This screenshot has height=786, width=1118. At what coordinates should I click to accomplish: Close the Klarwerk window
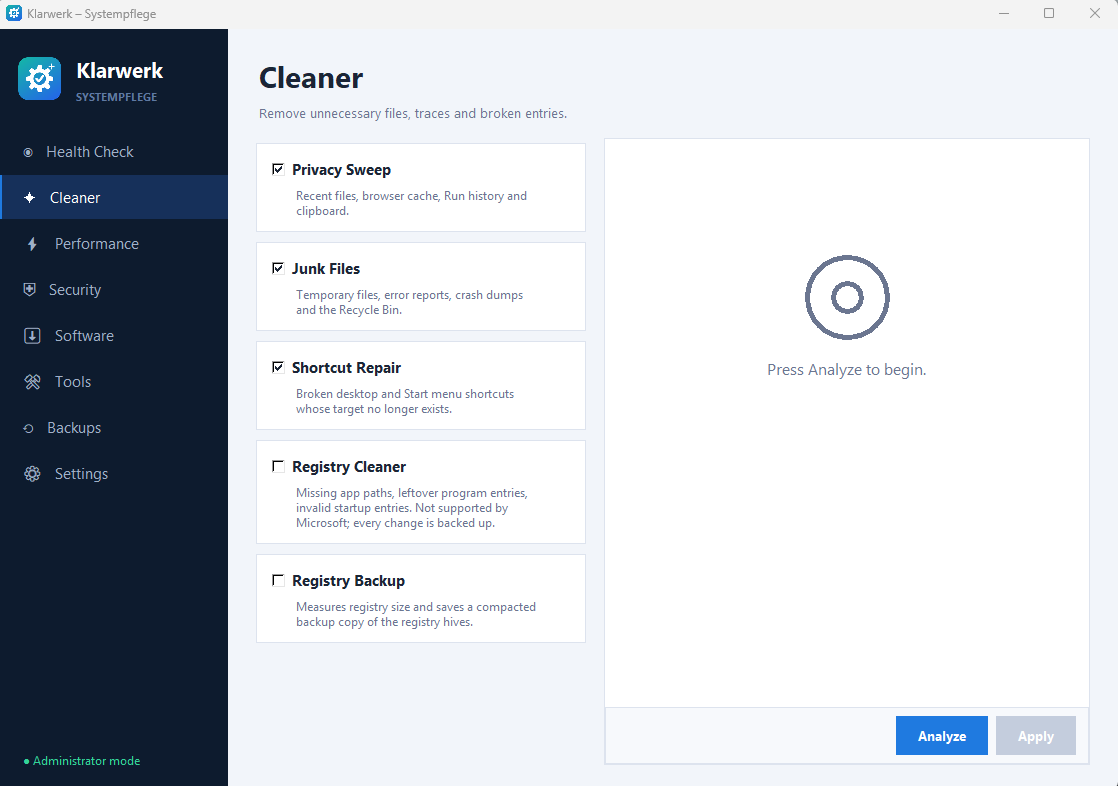pos(1094,14)
